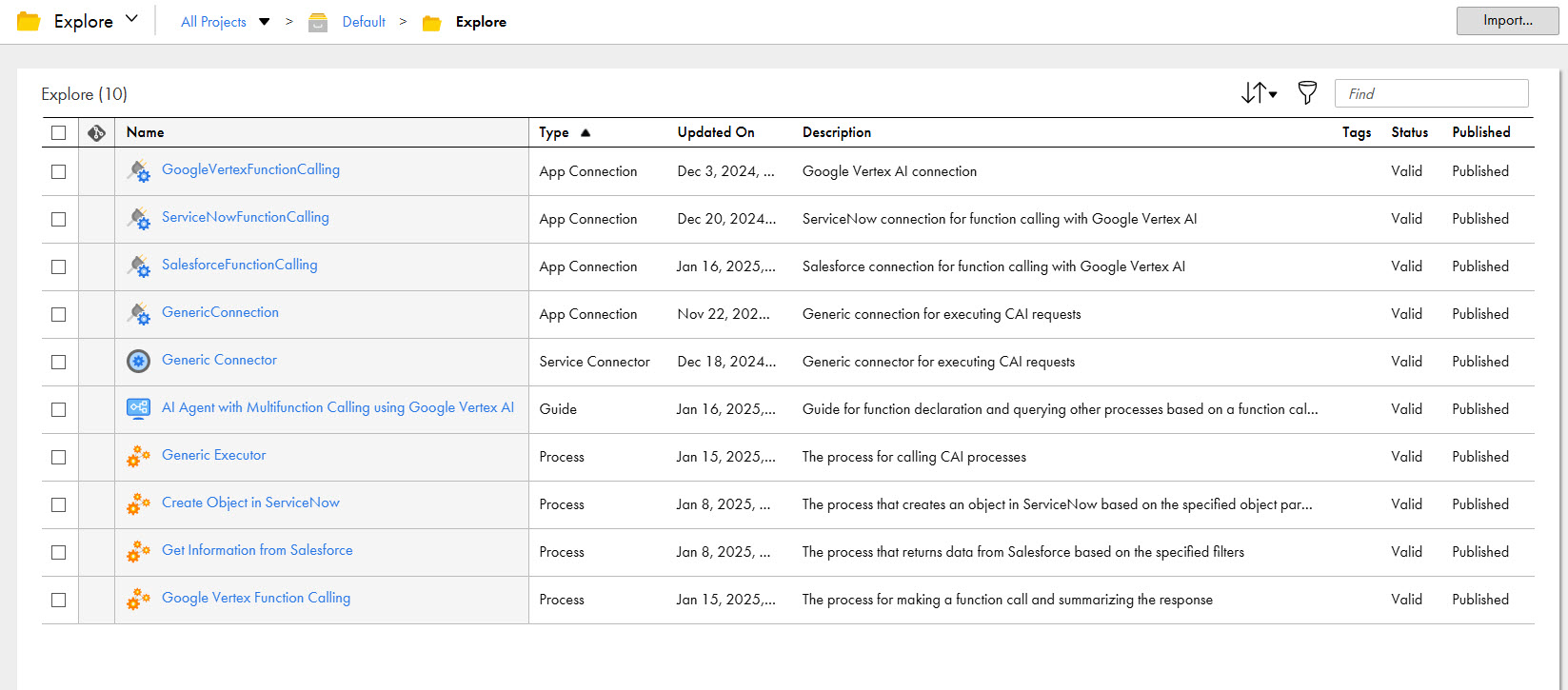
Task: Check the Generic Executor row checkbox
Action: 59,457
